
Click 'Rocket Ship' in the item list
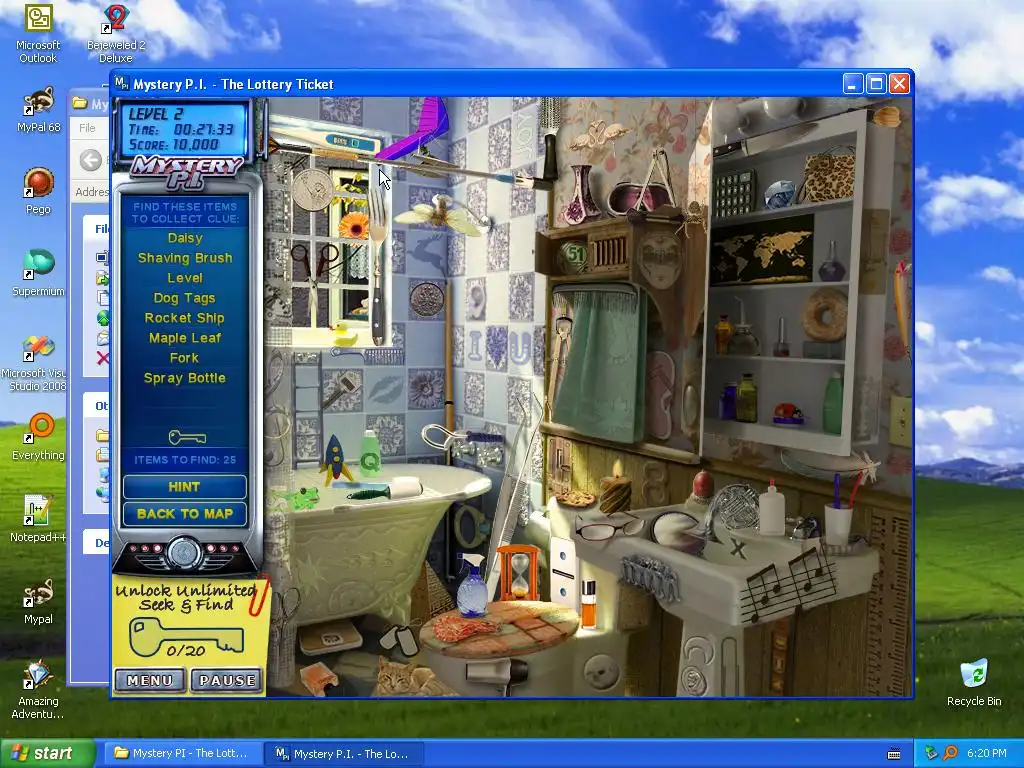(185, 318)
